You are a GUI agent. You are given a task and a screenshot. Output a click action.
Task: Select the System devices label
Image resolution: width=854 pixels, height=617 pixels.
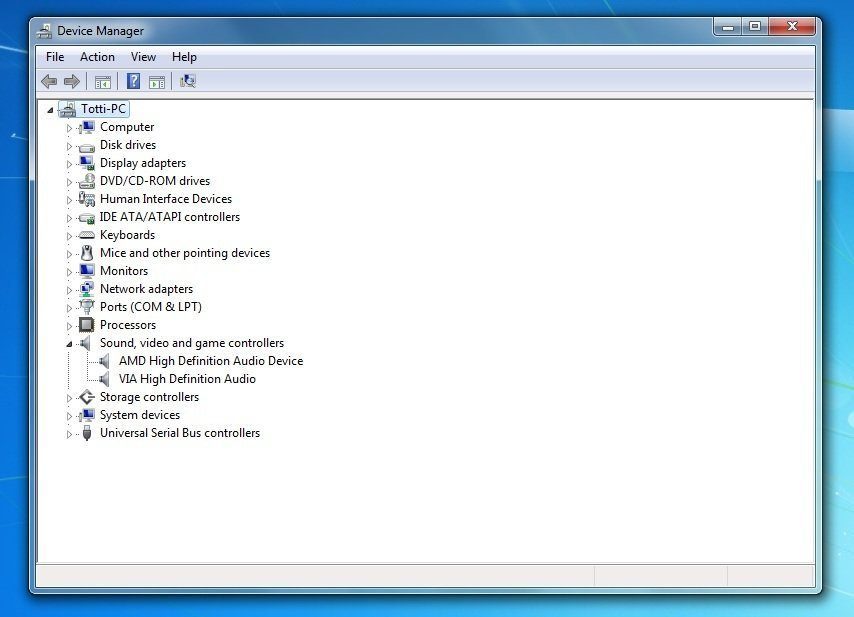coord(139,415)
